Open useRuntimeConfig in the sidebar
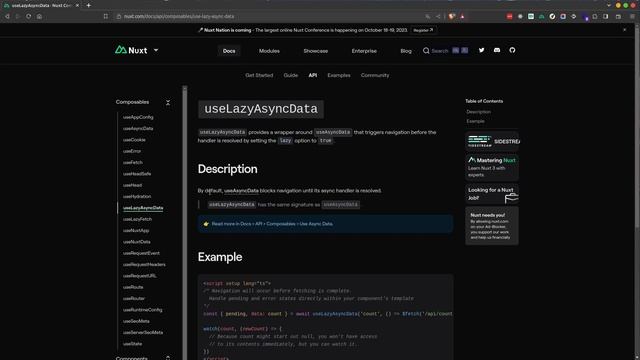 142,310
